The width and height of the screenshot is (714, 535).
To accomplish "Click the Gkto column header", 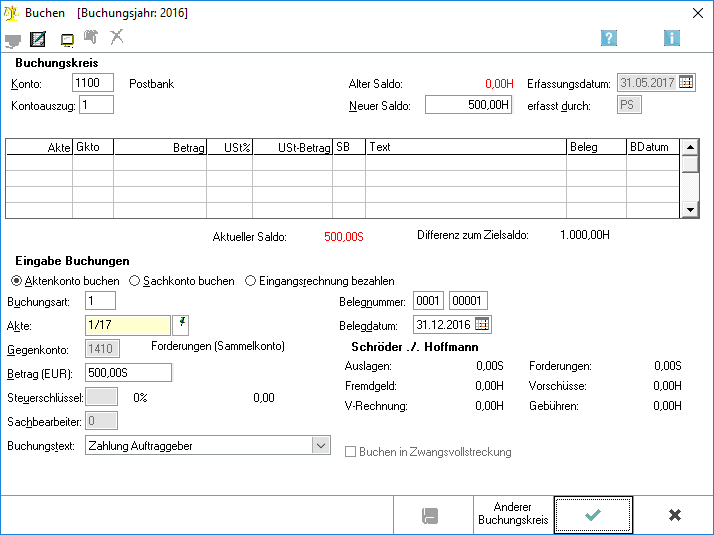I will (x=93, y=147).
